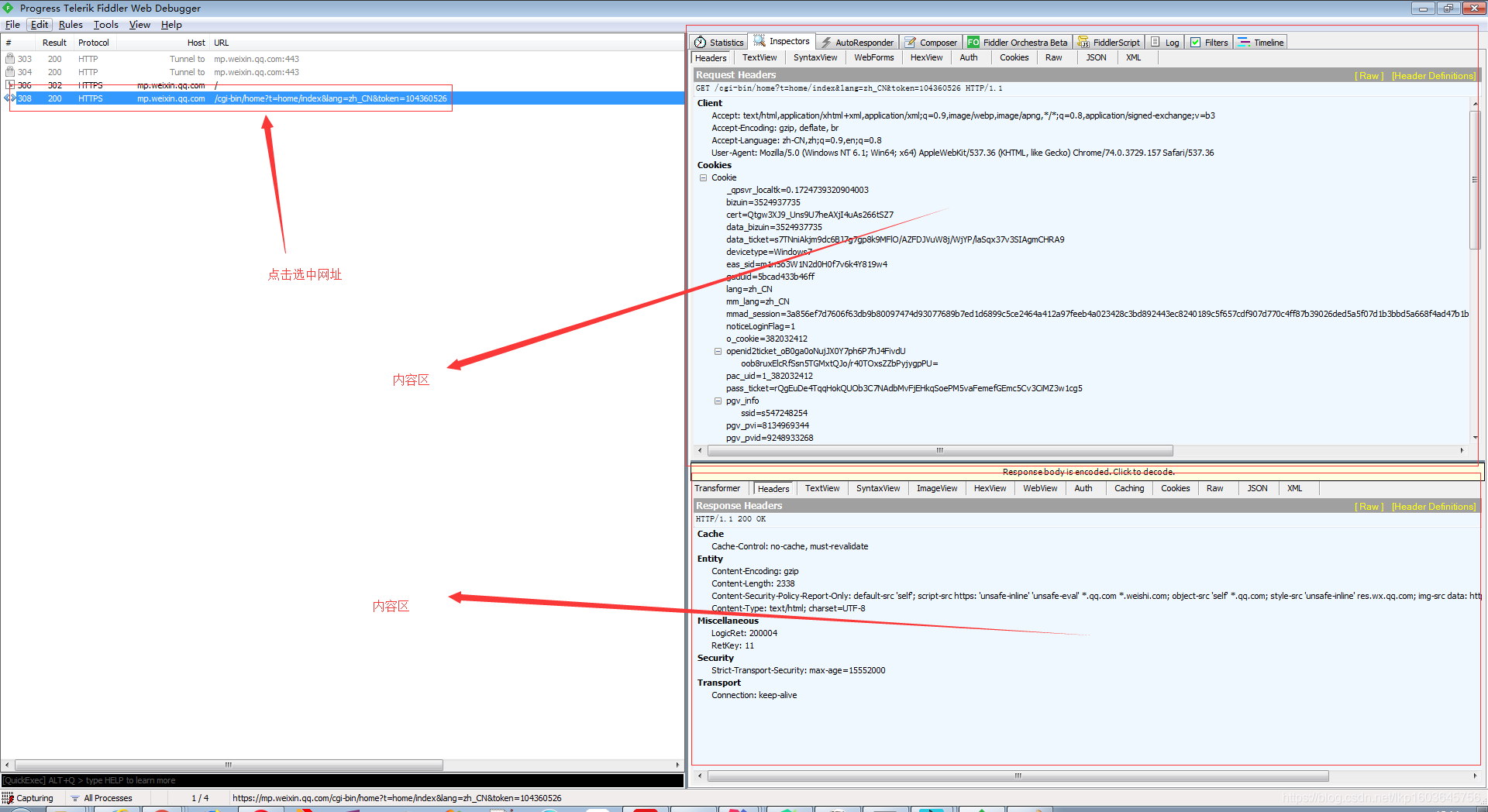
Task: Click Raw link in Request Headers
Action: [1369, 76]
